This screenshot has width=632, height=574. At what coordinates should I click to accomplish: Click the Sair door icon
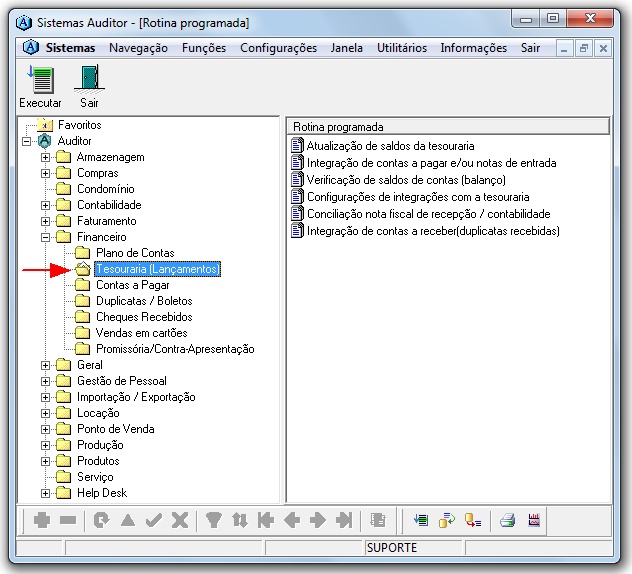89,78
